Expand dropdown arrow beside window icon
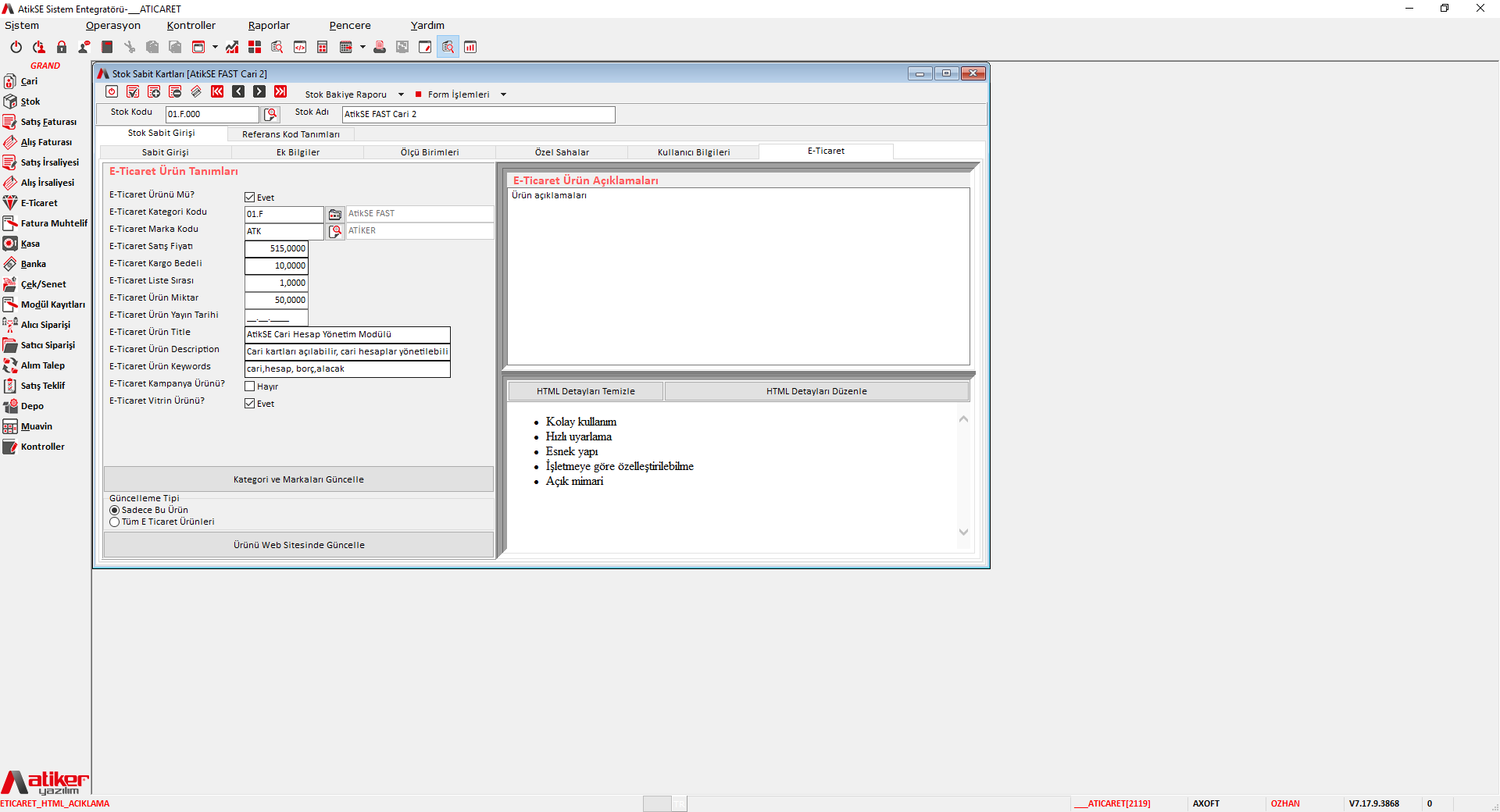 click(215, 47)
